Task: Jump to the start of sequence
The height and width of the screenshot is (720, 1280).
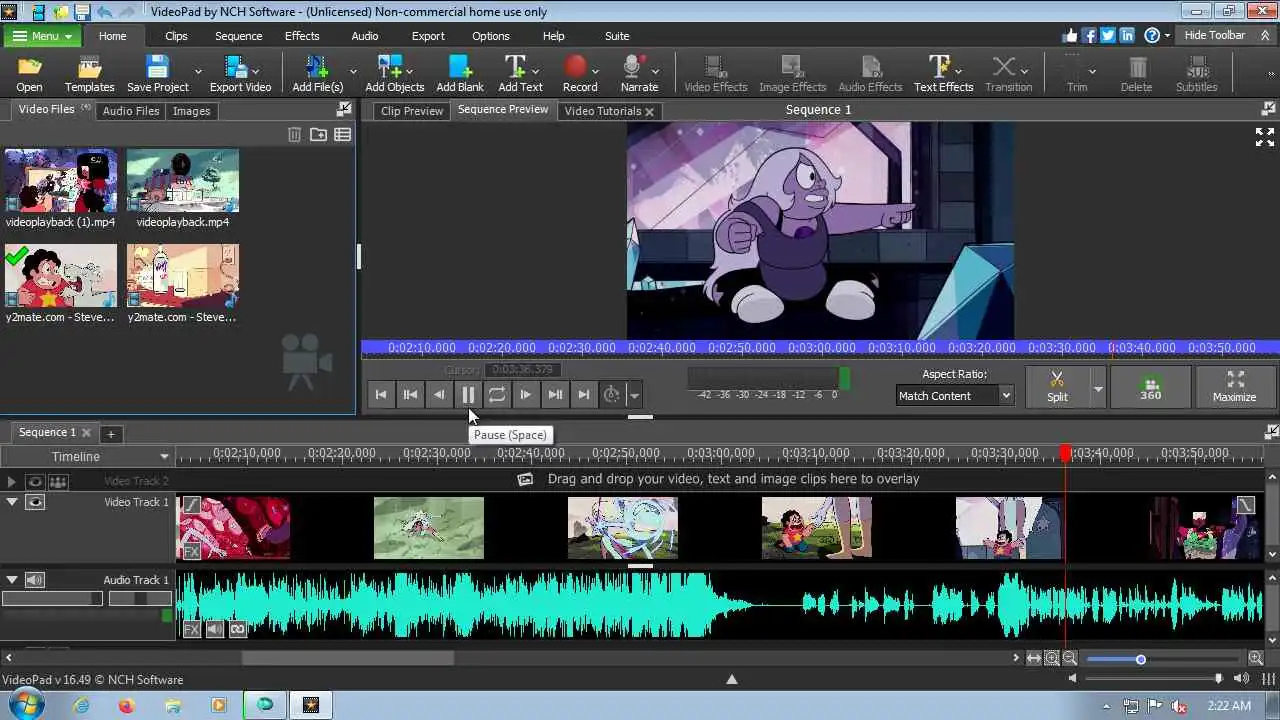Action: coord(381,395)
